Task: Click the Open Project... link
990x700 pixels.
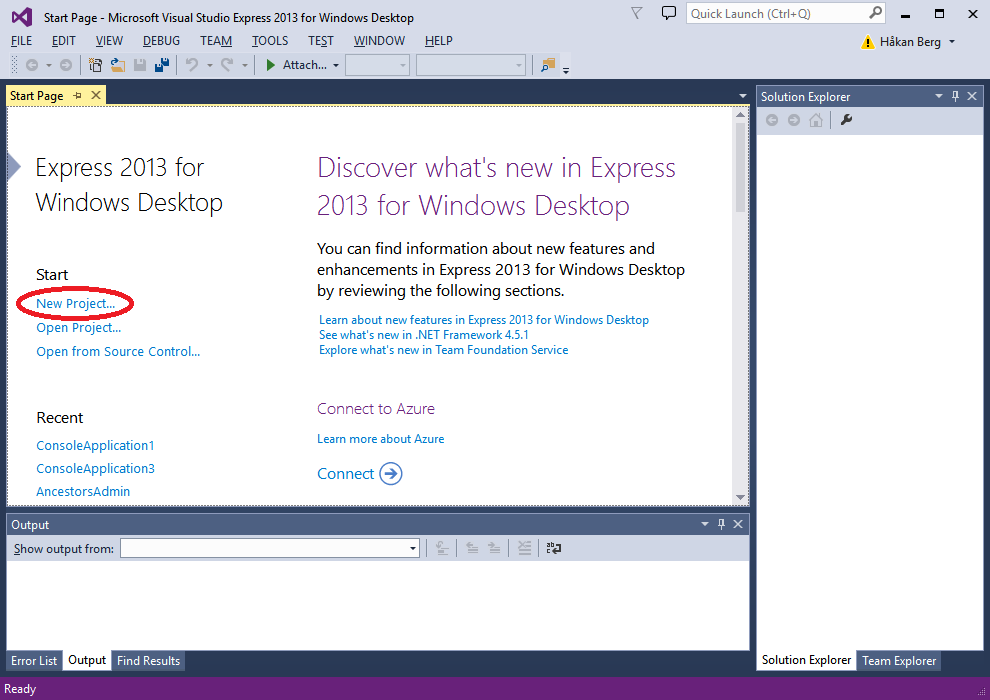Action: 78,328
